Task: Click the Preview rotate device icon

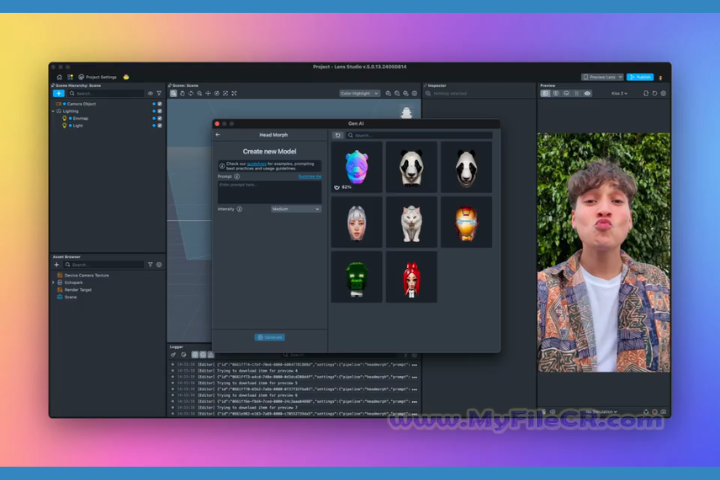Action: tap(646, 93)
